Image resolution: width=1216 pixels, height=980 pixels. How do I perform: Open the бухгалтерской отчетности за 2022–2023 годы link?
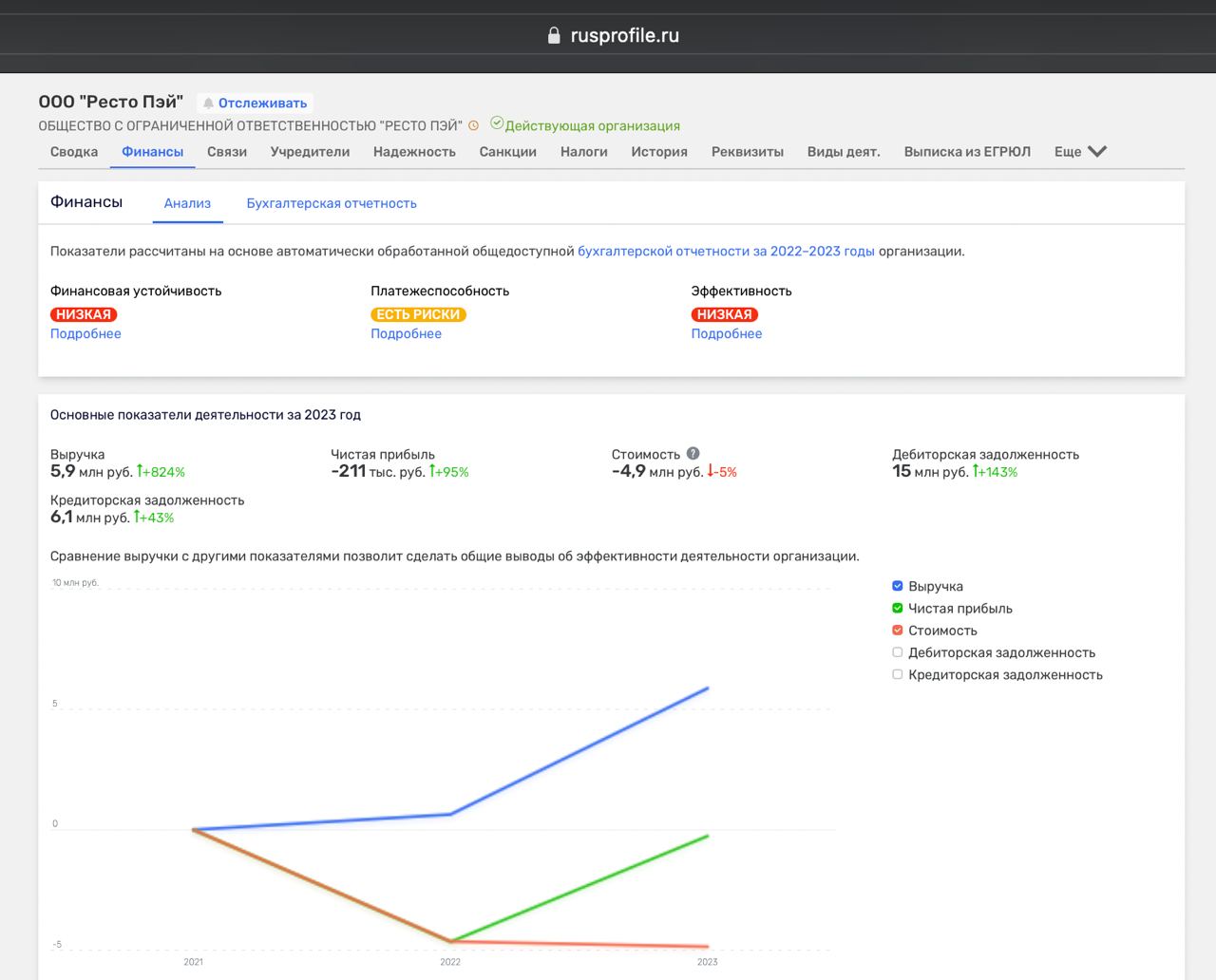(x=726, y=252)
